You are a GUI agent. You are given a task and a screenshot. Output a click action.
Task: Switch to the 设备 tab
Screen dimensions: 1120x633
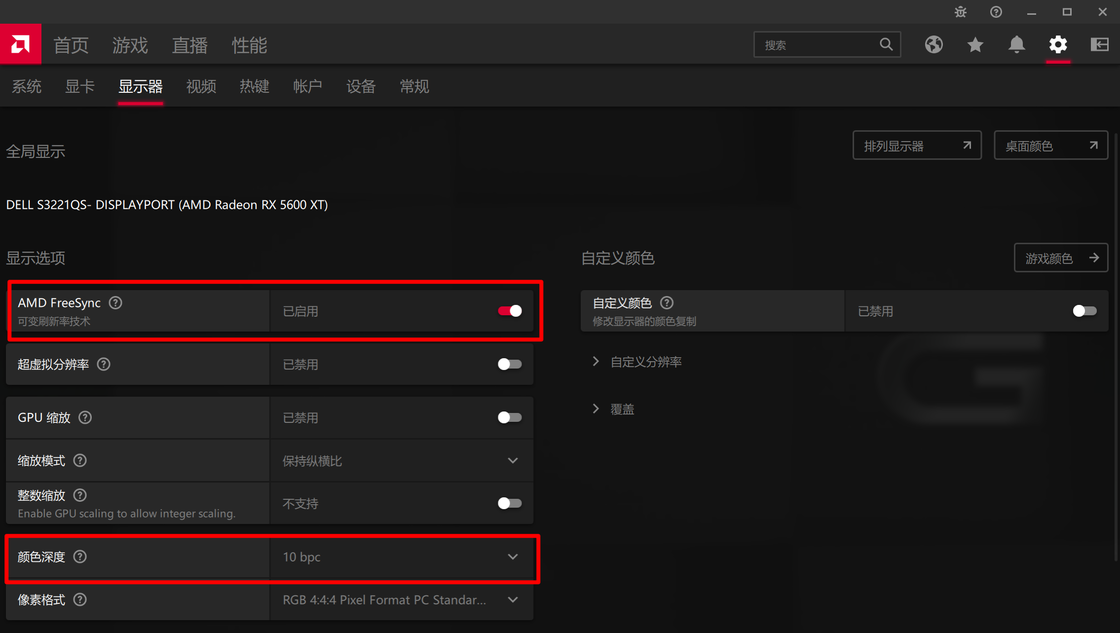(x=361, y=86)
